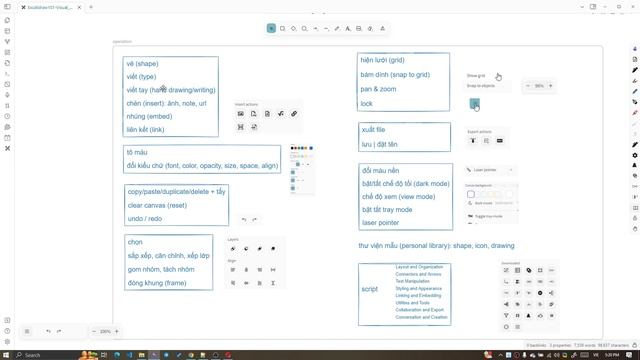This screenshot has height=360, width=640.
Task: Open File Explorer from the taskbar
Action: pyautogui.click(x=142, y=355)
